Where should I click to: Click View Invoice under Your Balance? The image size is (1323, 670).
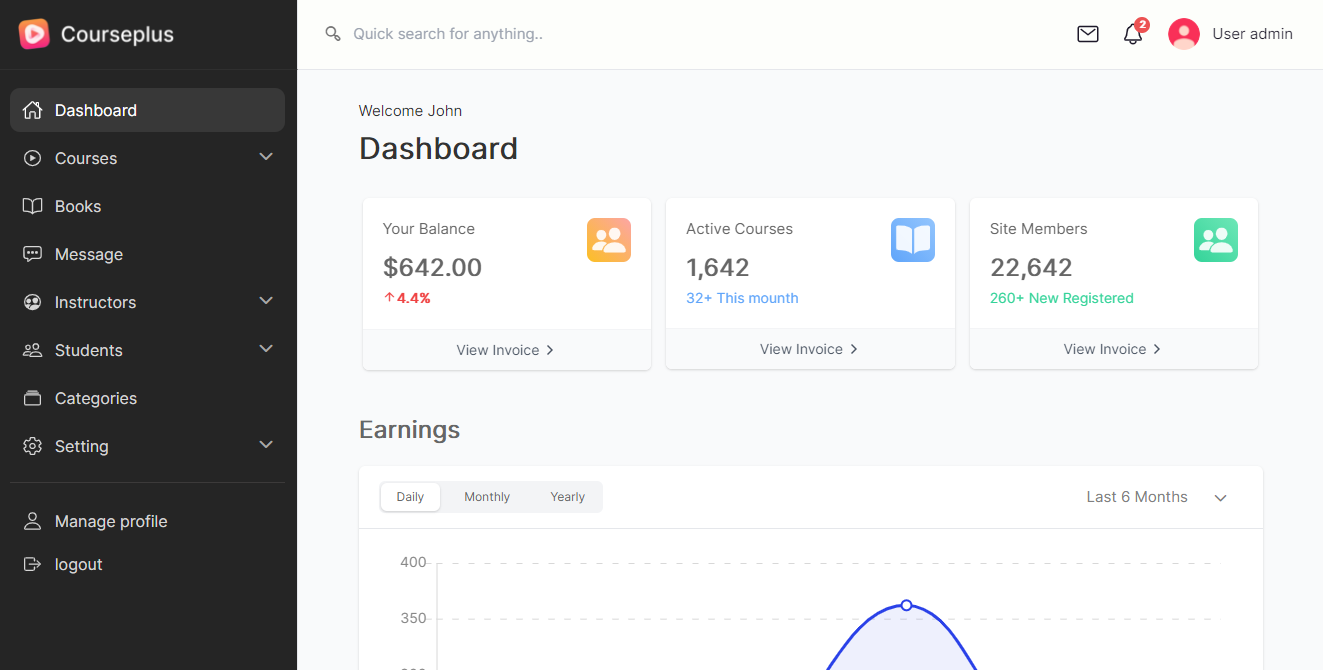pyautogui.click(x=506, y=350)
